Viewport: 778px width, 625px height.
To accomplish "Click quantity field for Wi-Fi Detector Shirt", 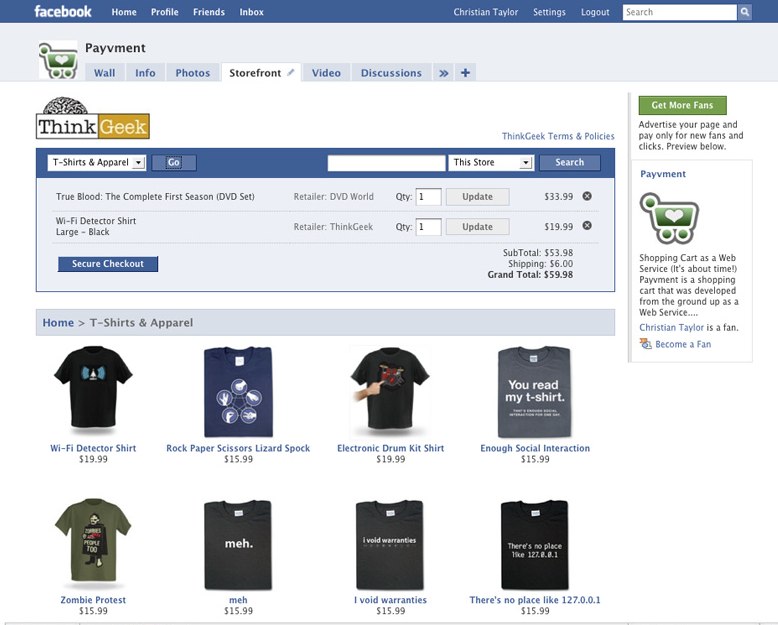I will click(428, 227).
